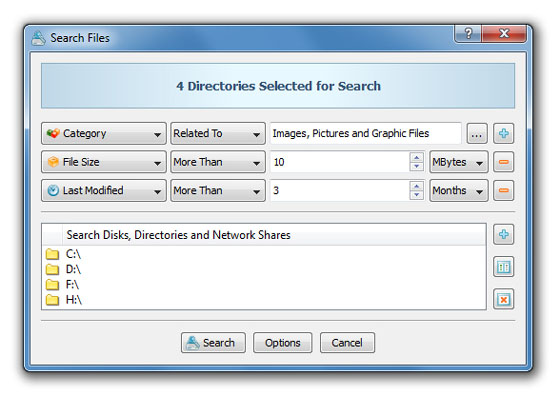Add a new search rule with the plus icon in the Category row
This screenshot has width=560, height=396.
click(503, 134)
